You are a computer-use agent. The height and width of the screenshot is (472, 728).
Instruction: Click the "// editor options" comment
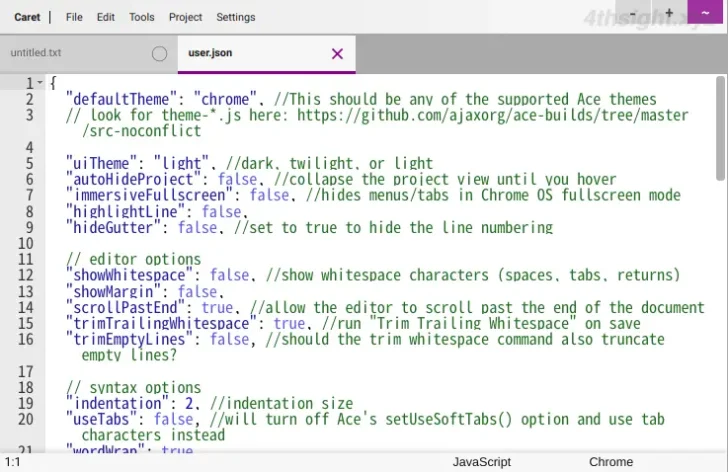(x=134, y=259)
